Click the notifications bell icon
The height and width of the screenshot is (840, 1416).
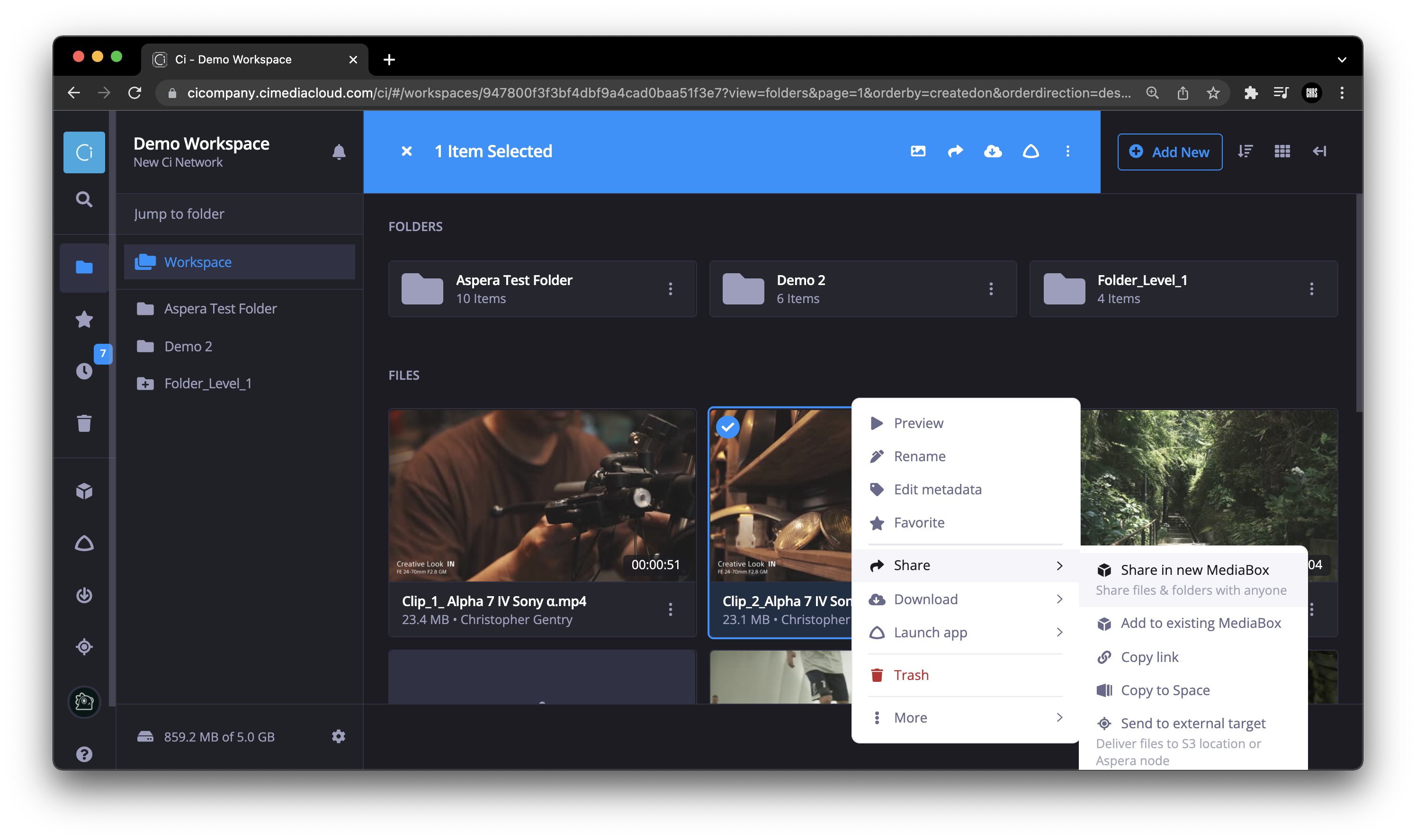pyautogui.click(x=339, y=152)
